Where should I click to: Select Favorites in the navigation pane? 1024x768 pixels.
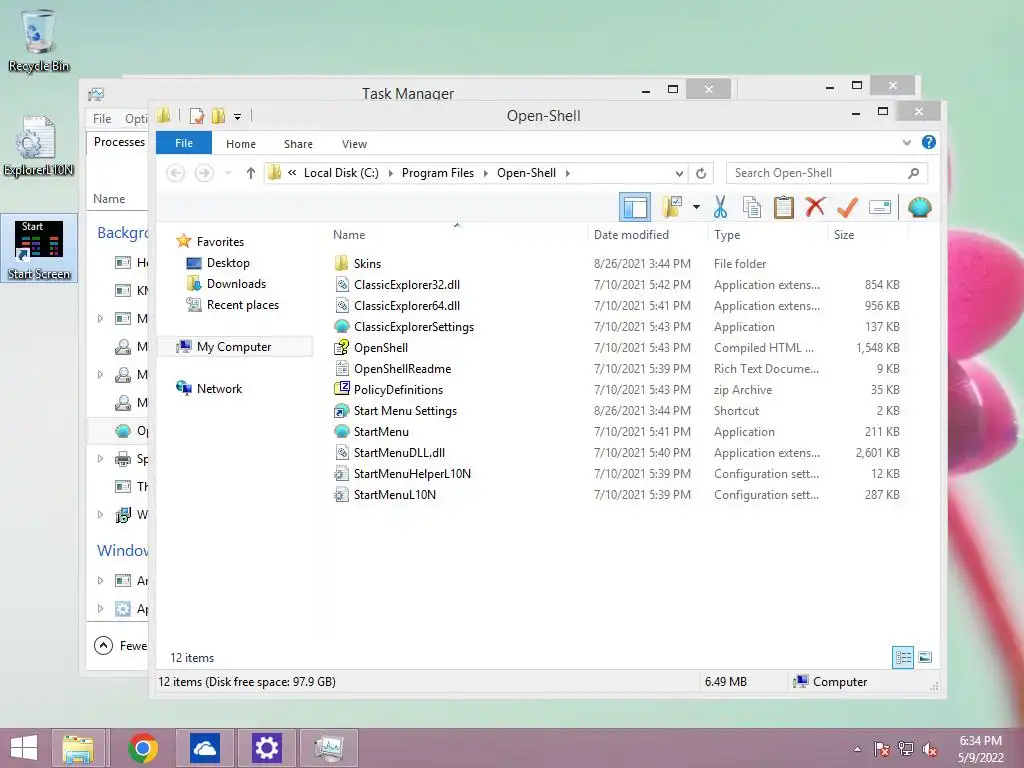[220, 242]
